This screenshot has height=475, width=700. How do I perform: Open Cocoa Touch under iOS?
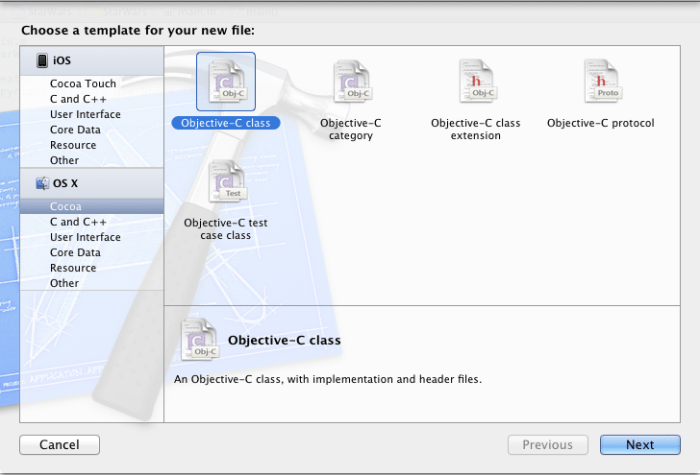tap(83, 84)
